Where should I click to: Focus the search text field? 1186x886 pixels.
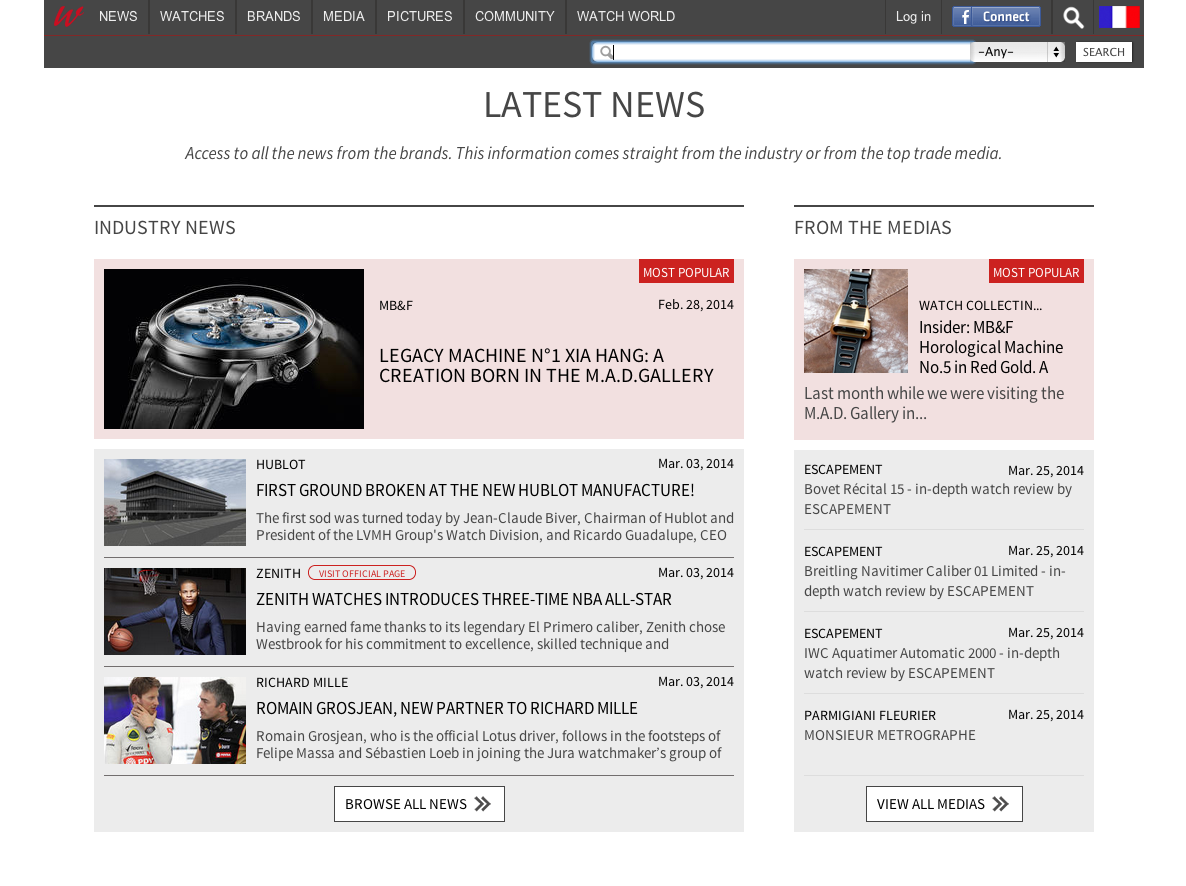click(781, 52)
